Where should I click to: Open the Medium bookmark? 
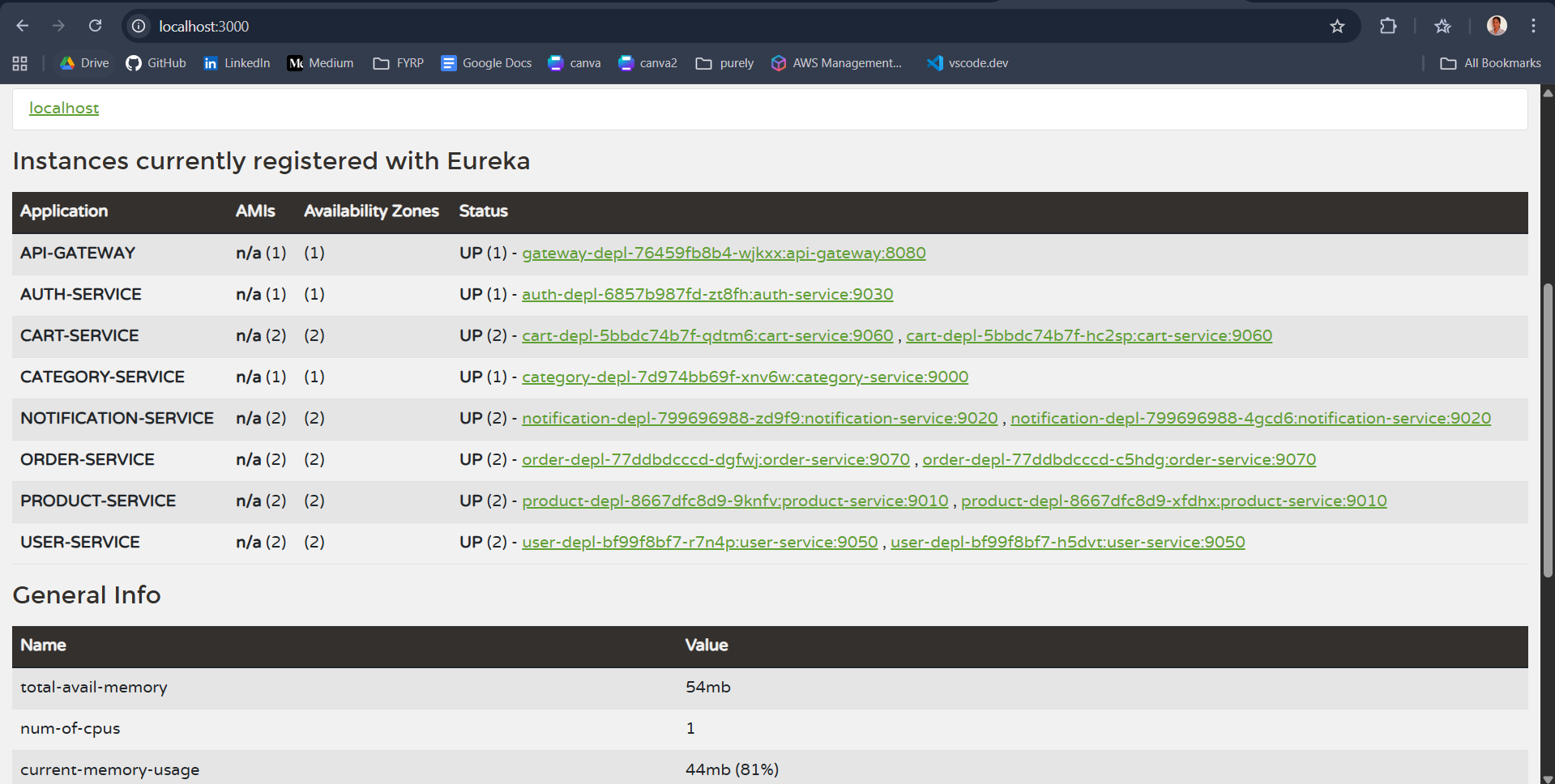click(x=321, y=63)
